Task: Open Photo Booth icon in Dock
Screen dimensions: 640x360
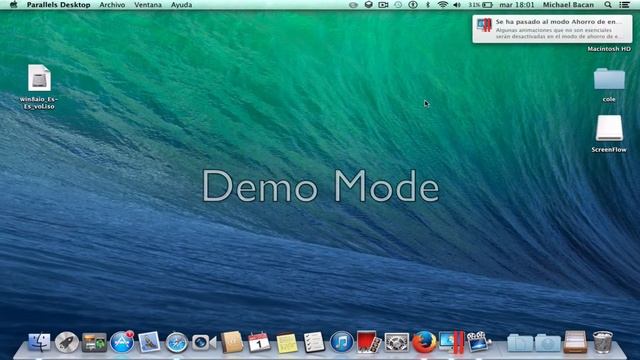Action: [x=369, y=342]
